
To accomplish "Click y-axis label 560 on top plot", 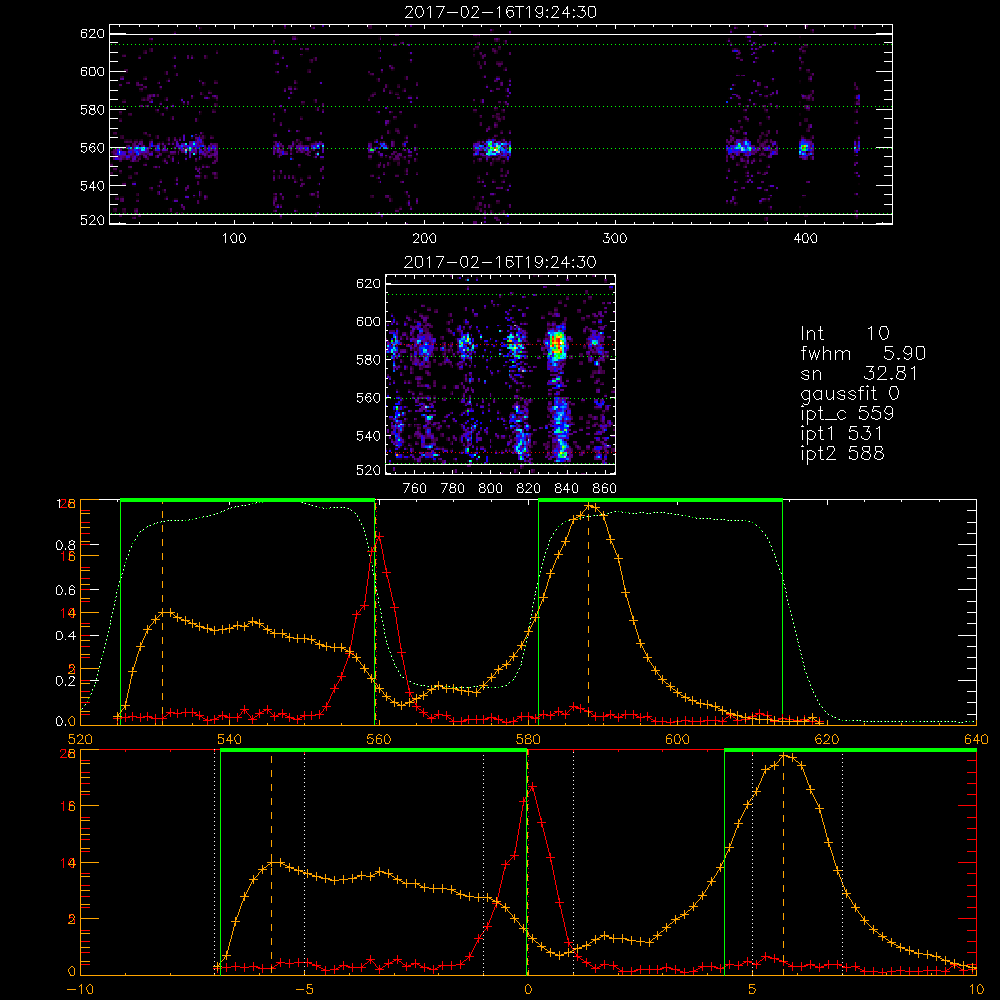I will 92,148.
